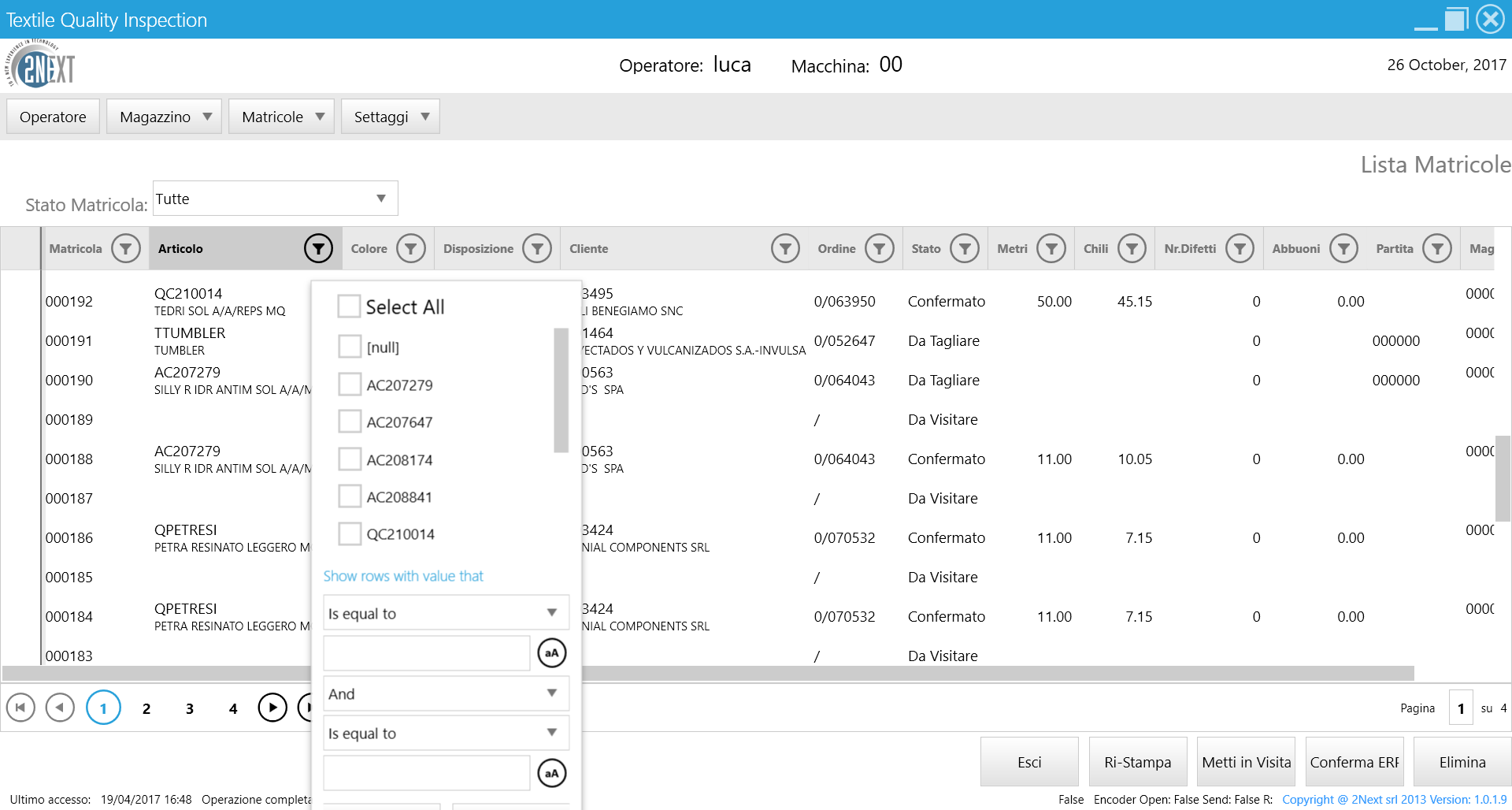The height and width of the screenshot is (810, 1512).
Task: Click the Ri-Stampa button
Action: pyautogui.click(x=1138, y=762)
